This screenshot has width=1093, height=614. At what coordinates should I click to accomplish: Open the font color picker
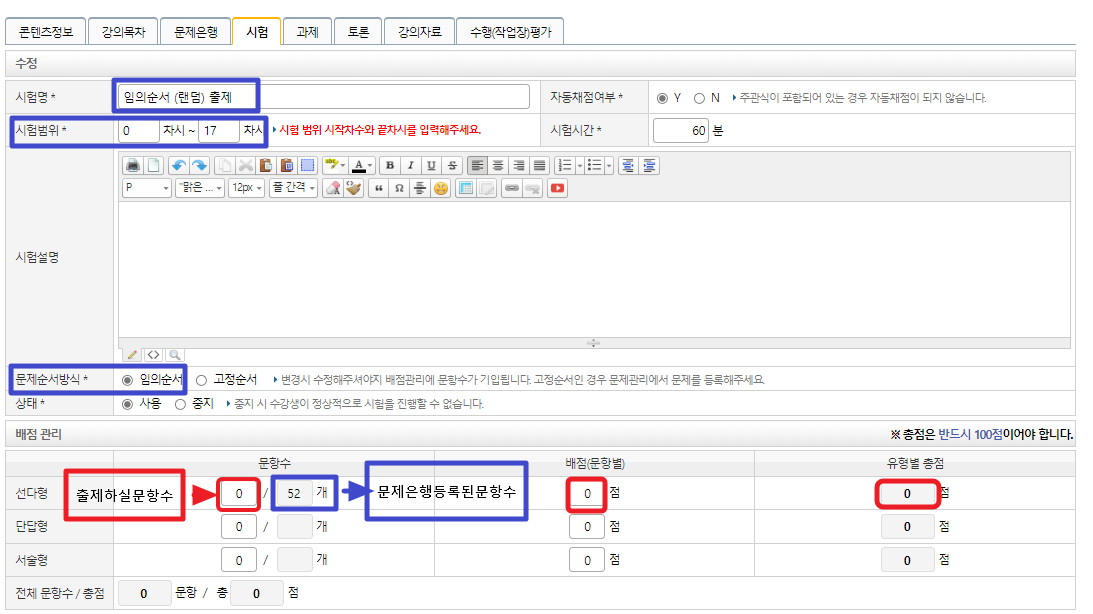click(x=361, y=165)
